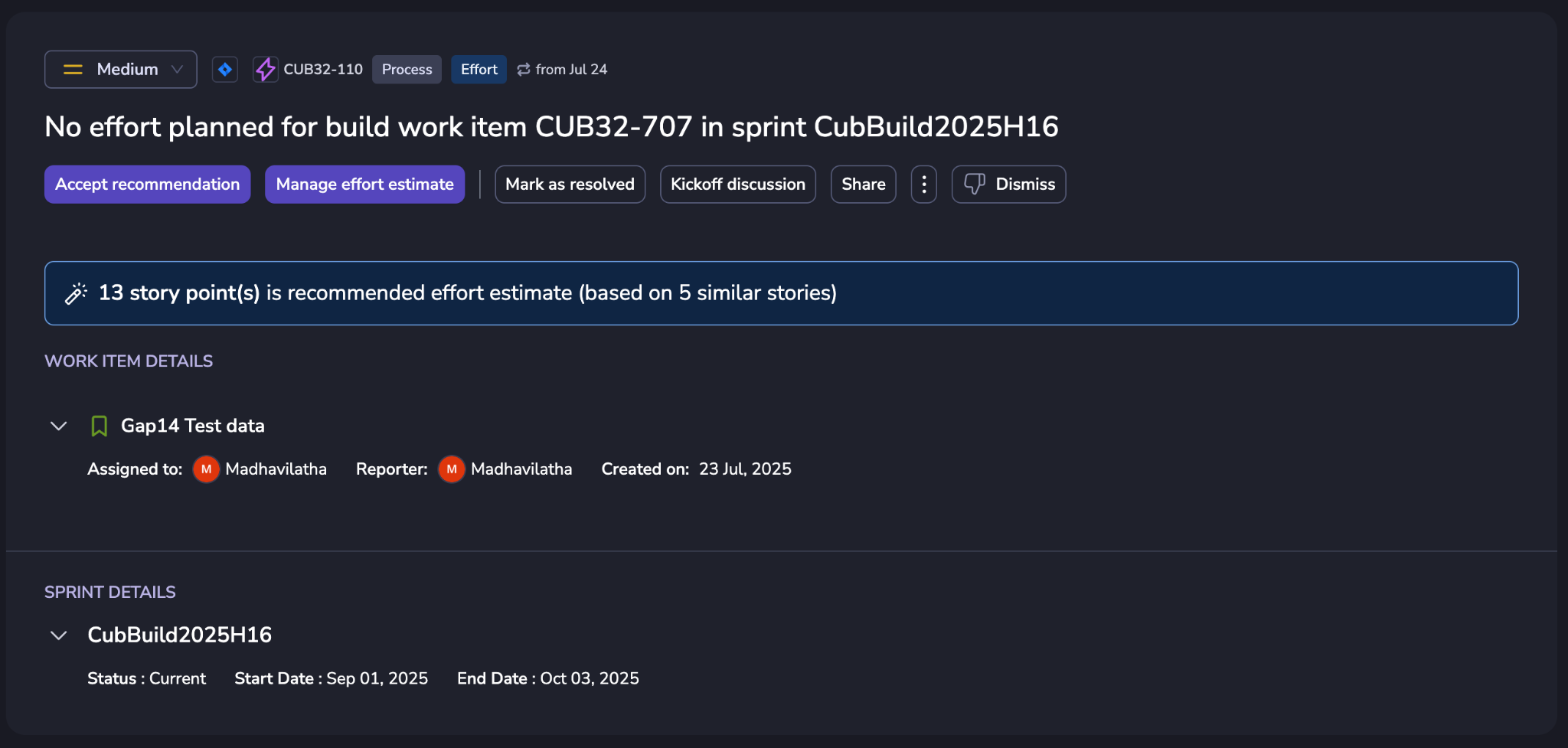This screenshot has width=1568, height=748.
Task: Collapse the CubBuild2025H16 sprint details
Action: (59, 635)
